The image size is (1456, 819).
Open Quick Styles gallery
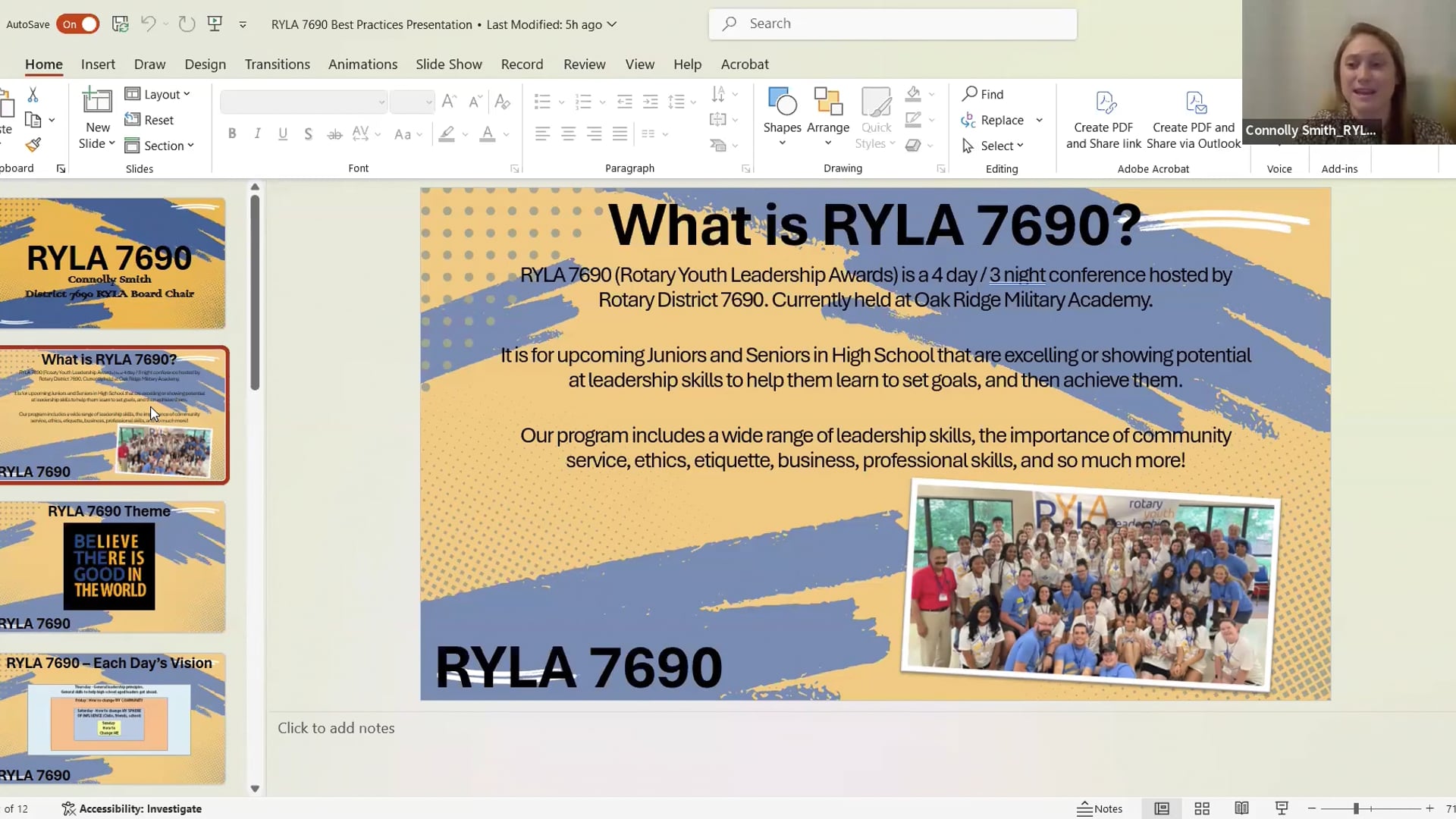[x=876, y=102]
